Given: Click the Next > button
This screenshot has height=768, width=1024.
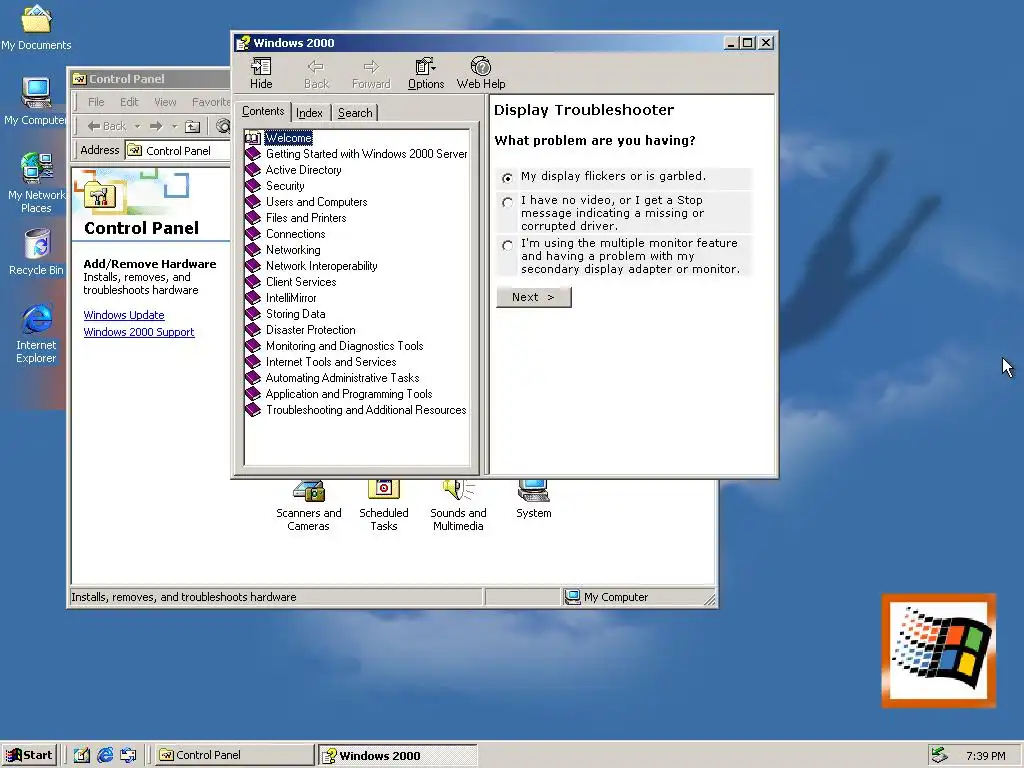Looking at the screenshot, I should click(534, 297).
